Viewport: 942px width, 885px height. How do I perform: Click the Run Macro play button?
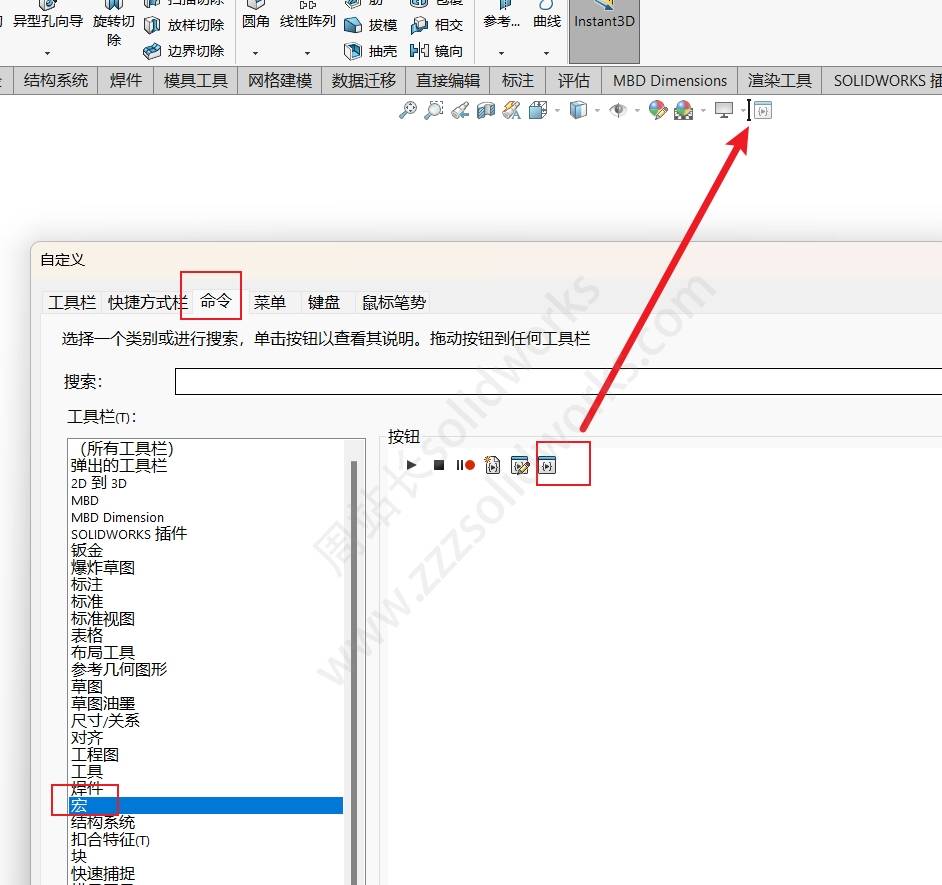point(411,465)
